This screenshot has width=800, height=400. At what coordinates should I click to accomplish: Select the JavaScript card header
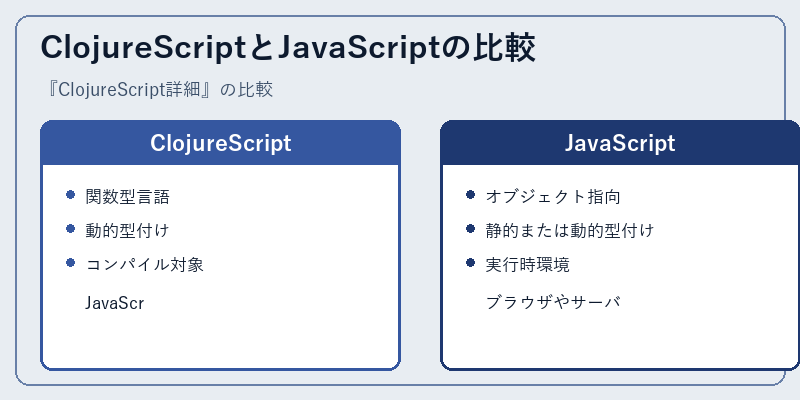pyautogui.click(x=620, y=143)
